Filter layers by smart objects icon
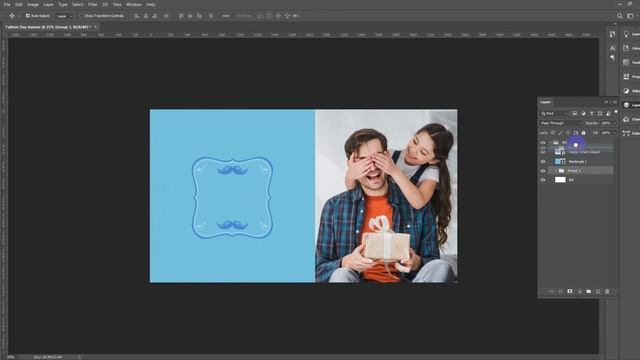The image size is (640, 360). pos(608,113)
